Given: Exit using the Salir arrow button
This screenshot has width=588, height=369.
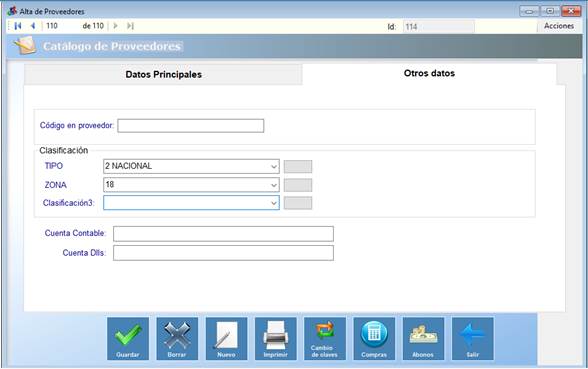Looking at the screenshot, I should click(472, 339).
